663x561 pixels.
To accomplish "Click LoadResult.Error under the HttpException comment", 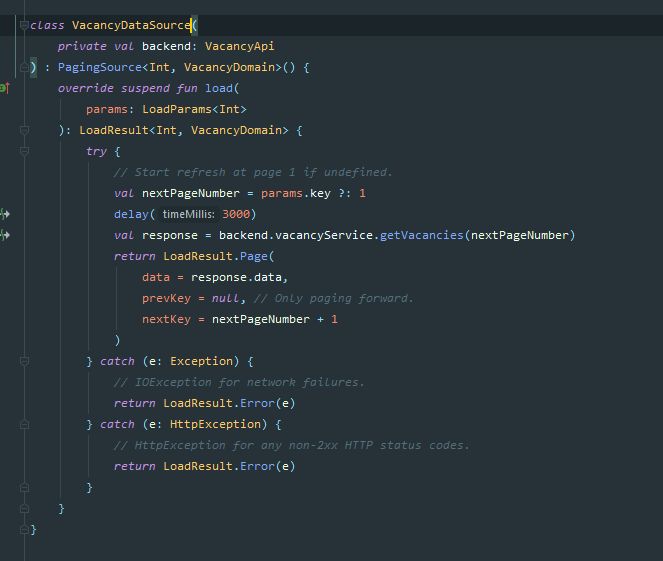I will click(x=219, y=466).
